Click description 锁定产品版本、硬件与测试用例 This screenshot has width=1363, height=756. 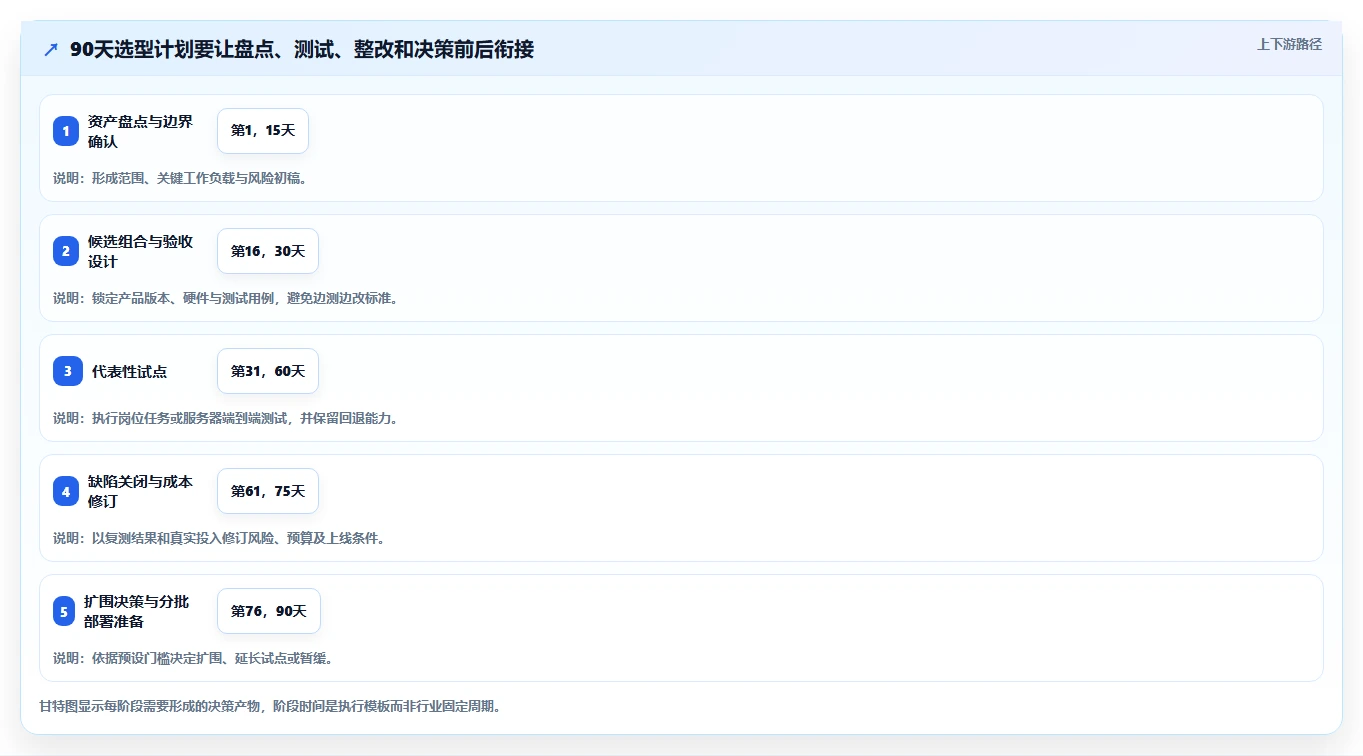226,298
